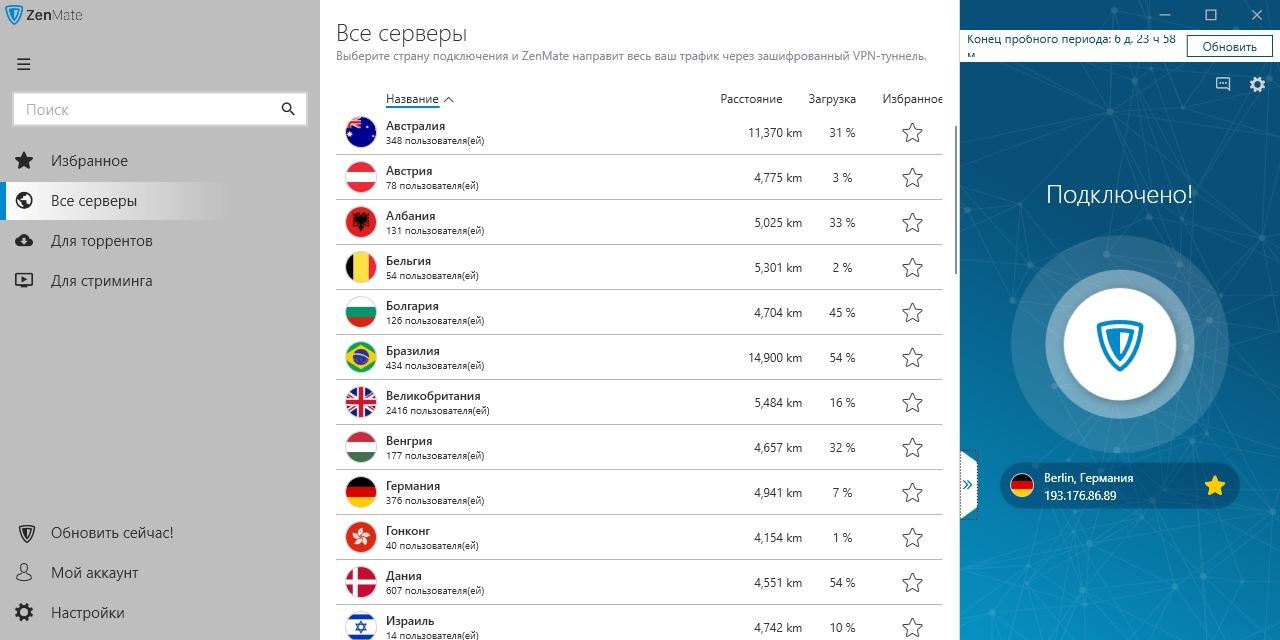Toggle the favorite star for Венгрия
Viewport: 1280px width, 640px height.
(912, 448)
